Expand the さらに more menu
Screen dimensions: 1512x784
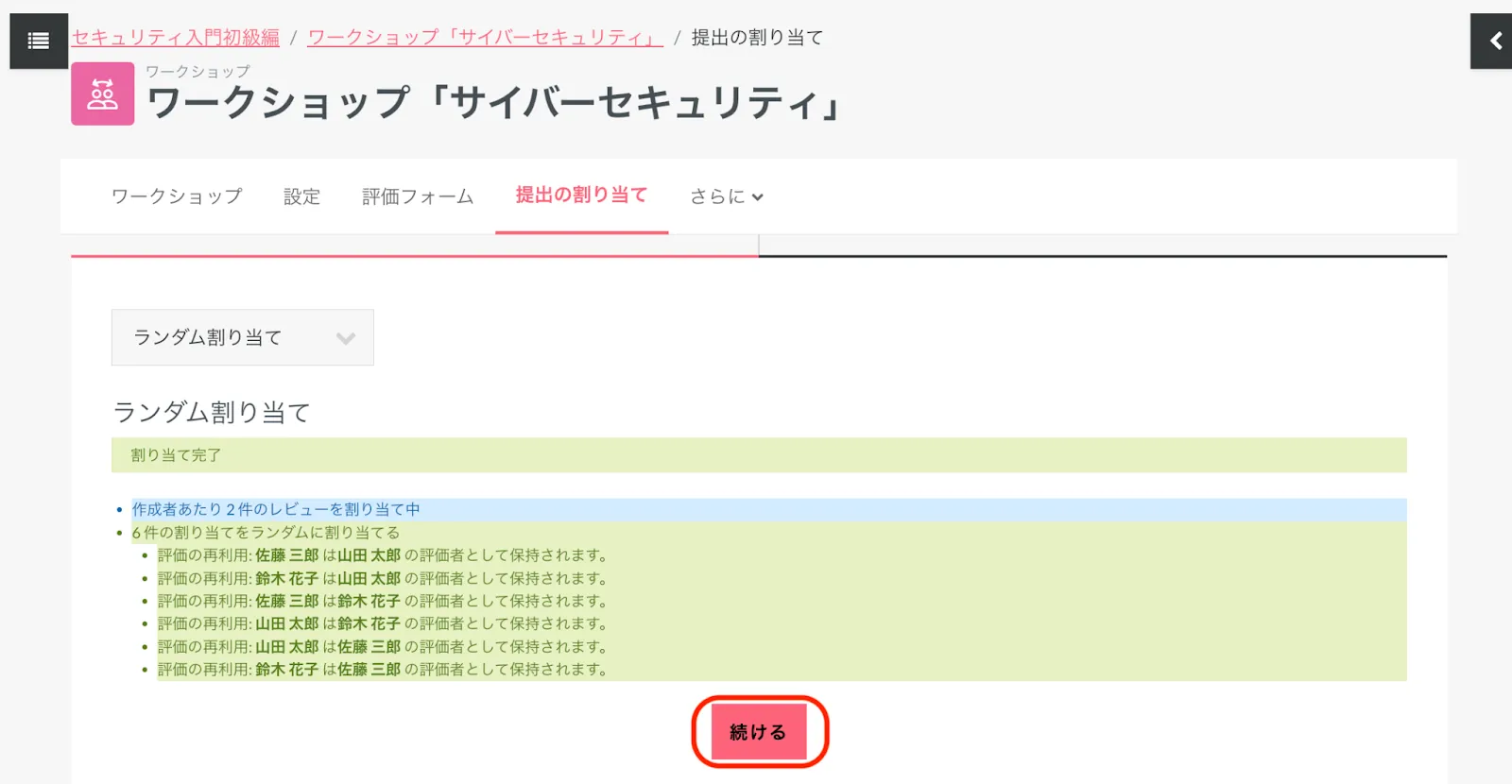coord(726,196)
